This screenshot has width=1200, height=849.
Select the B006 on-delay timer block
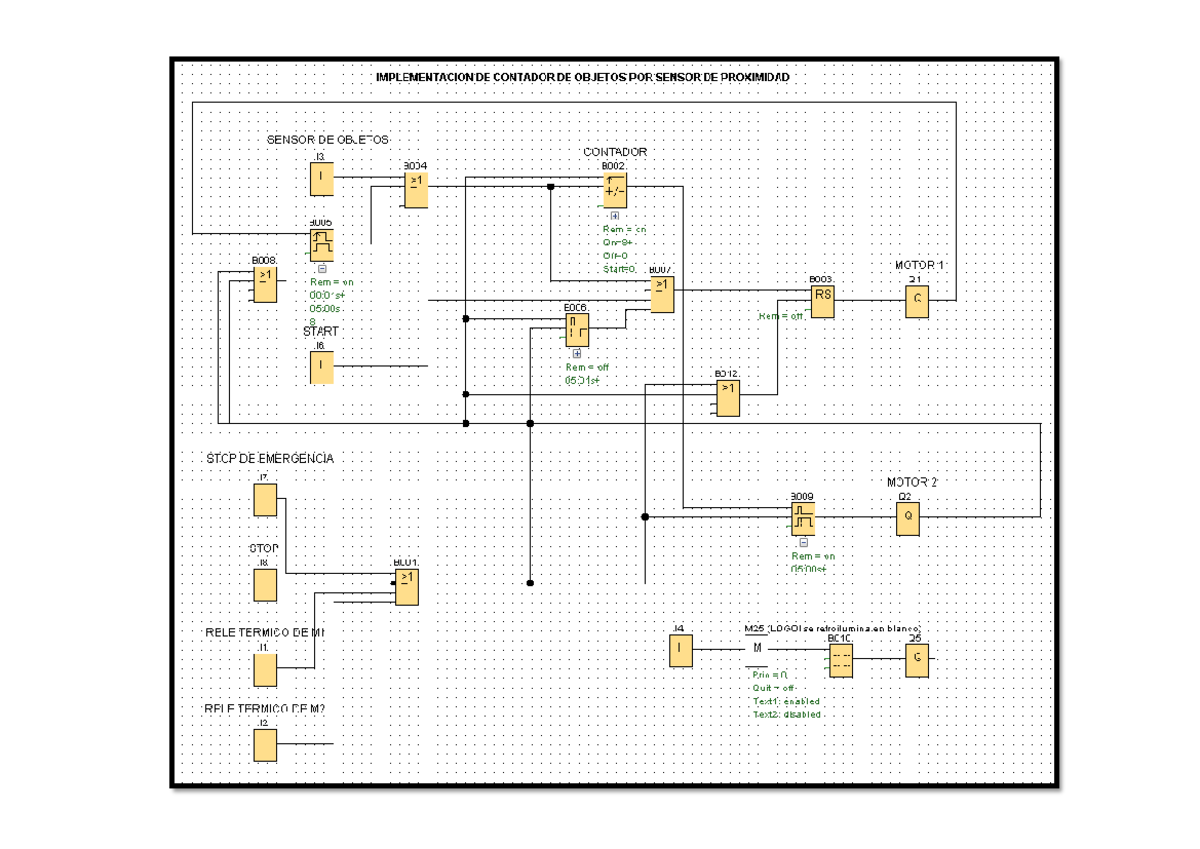pos(576,330)
